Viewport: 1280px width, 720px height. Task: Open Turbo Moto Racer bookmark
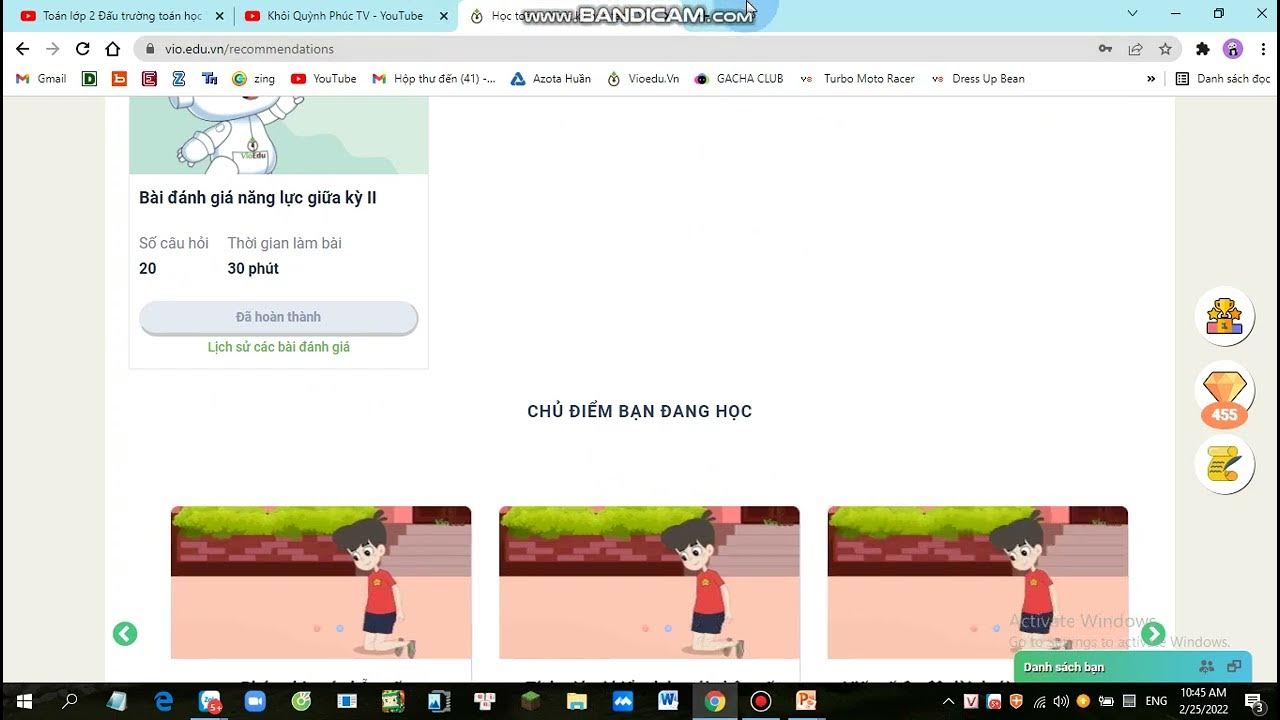pyautogui.click(x=858, y=78)
